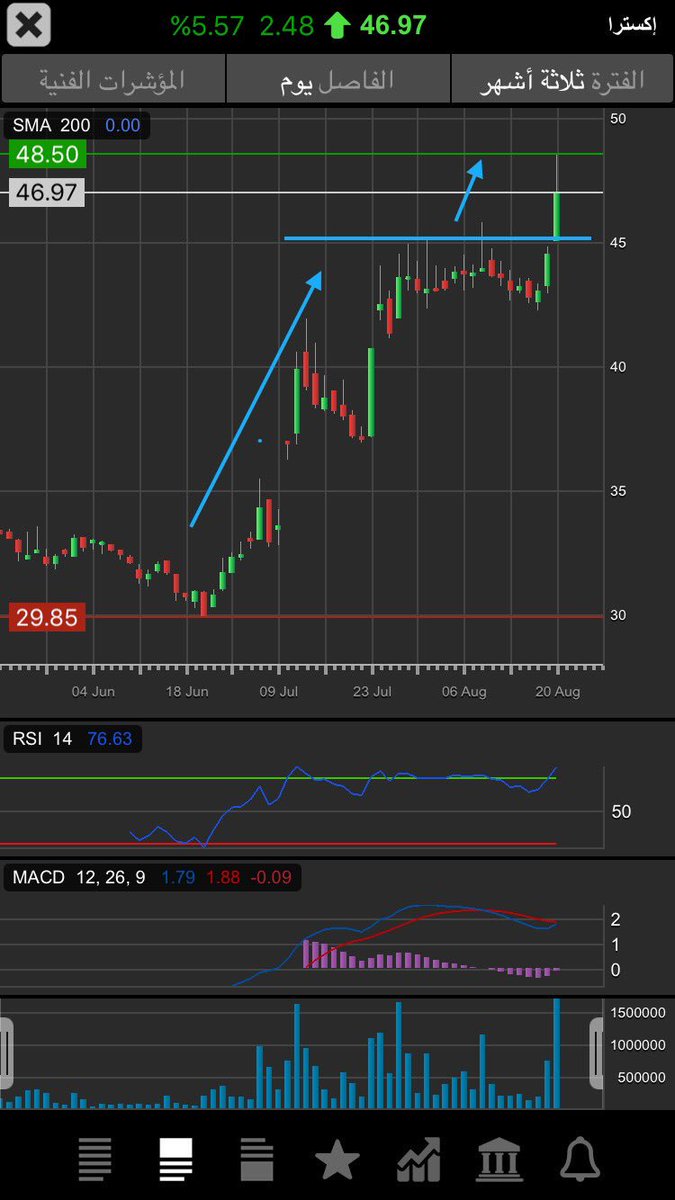Tap the RSI value 76.63
This screenshot has width=675, height=1200.
pyautogui.click(x=109, y=739)
